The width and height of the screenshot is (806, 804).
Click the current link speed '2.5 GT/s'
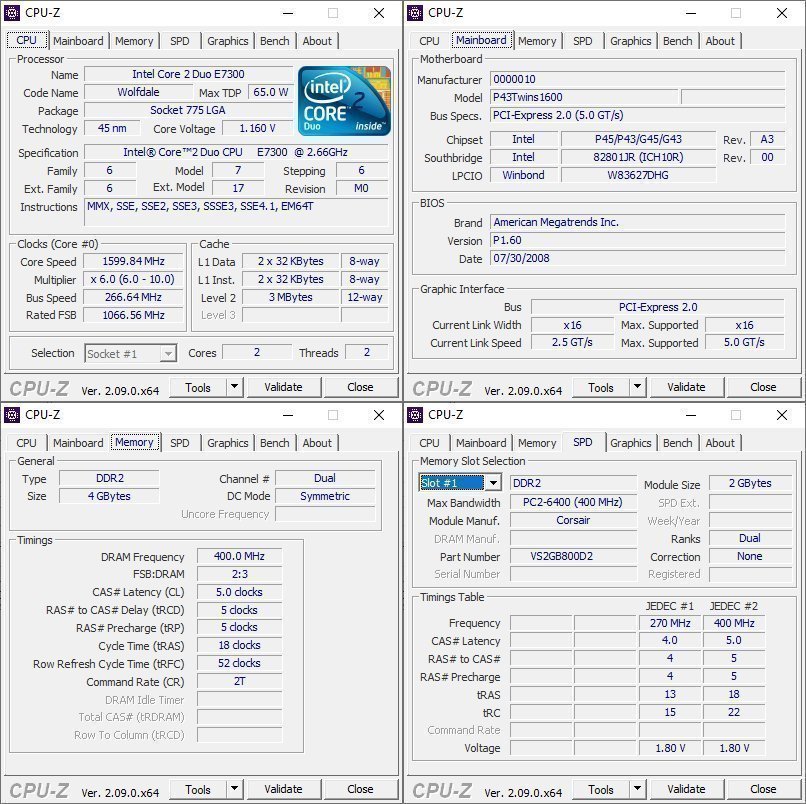(x=572, y=342)
